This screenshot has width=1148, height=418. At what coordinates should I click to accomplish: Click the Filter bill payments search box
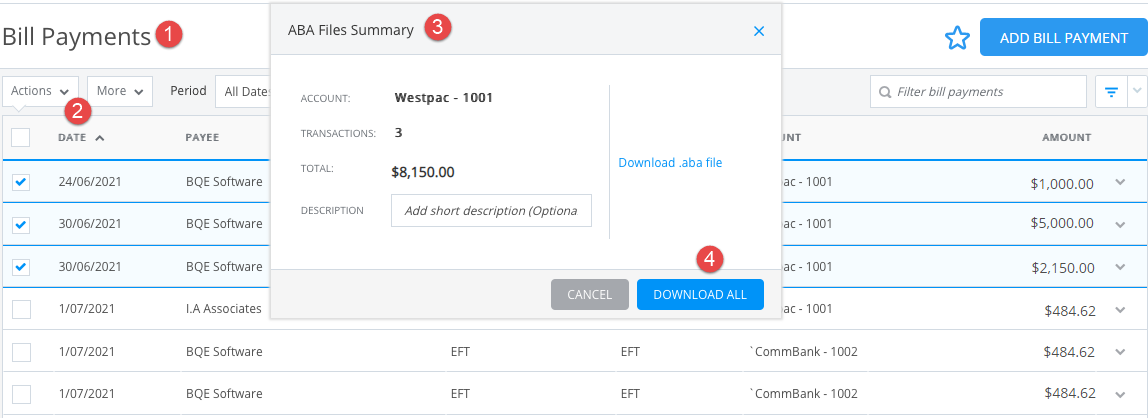point(978,92)
